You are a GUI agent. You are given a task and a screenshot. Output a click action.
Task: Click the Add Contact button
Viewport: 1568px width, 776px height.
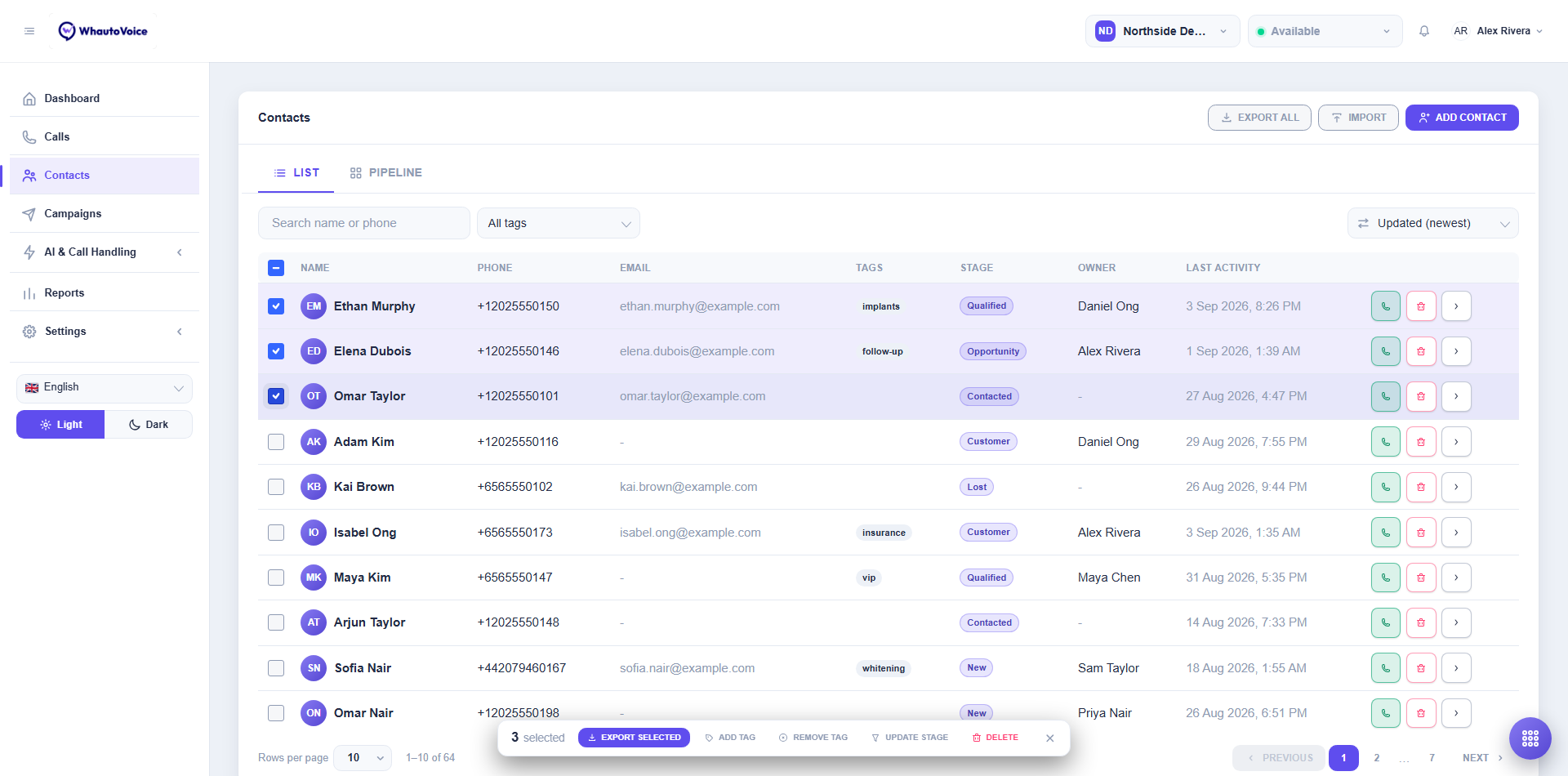(x=1462, y=118)
